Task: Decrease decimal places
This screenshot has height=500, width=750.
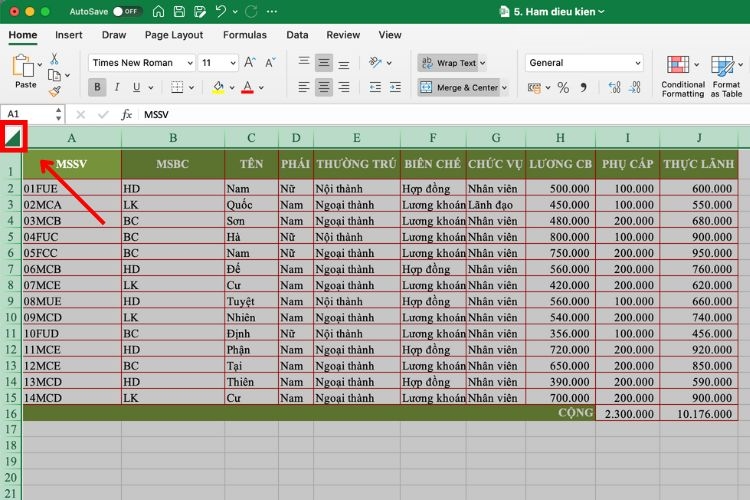Action: [634, 87]
